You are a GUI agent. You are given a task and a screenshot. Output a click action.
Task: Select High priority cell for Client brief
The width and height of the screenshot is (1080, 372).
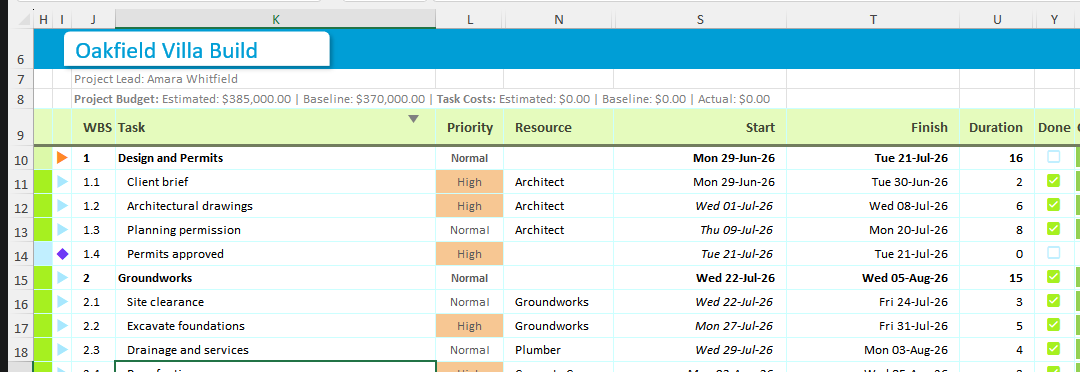pos(470,182)
